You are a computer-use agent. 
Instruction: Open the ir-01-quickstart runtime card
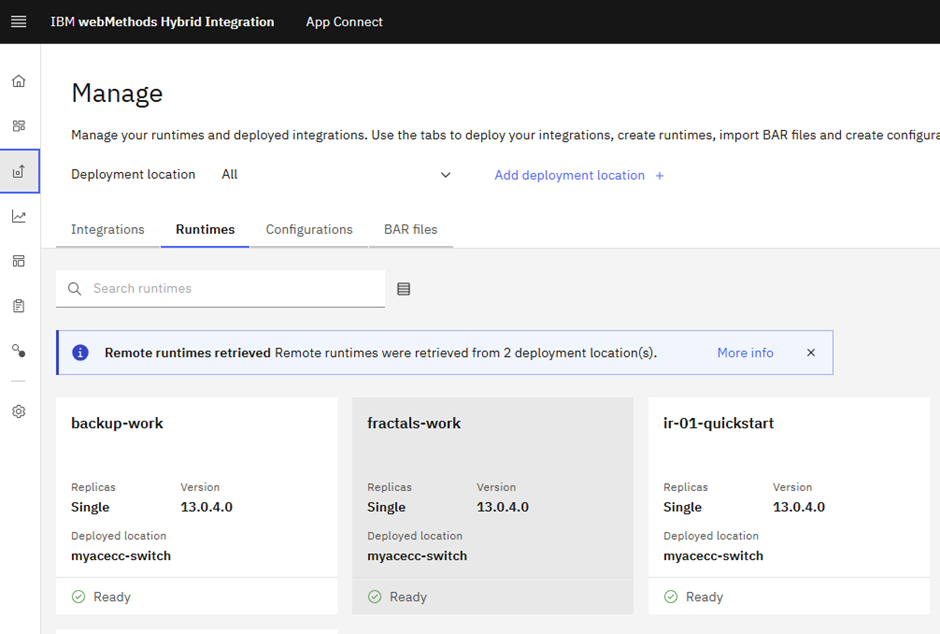(789, 506)
